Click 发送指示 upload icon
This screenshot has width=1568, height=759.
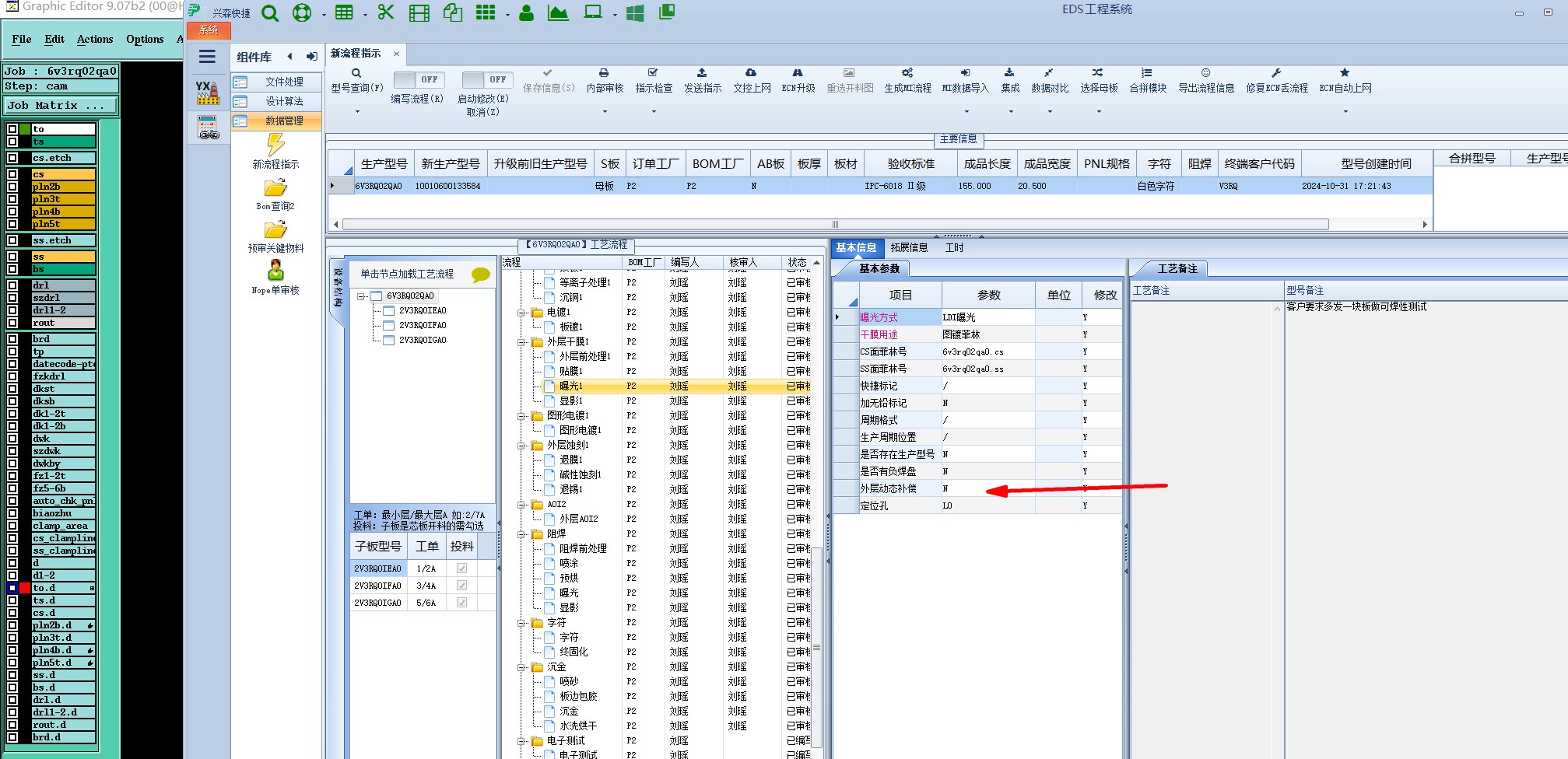tap(702, 72)
